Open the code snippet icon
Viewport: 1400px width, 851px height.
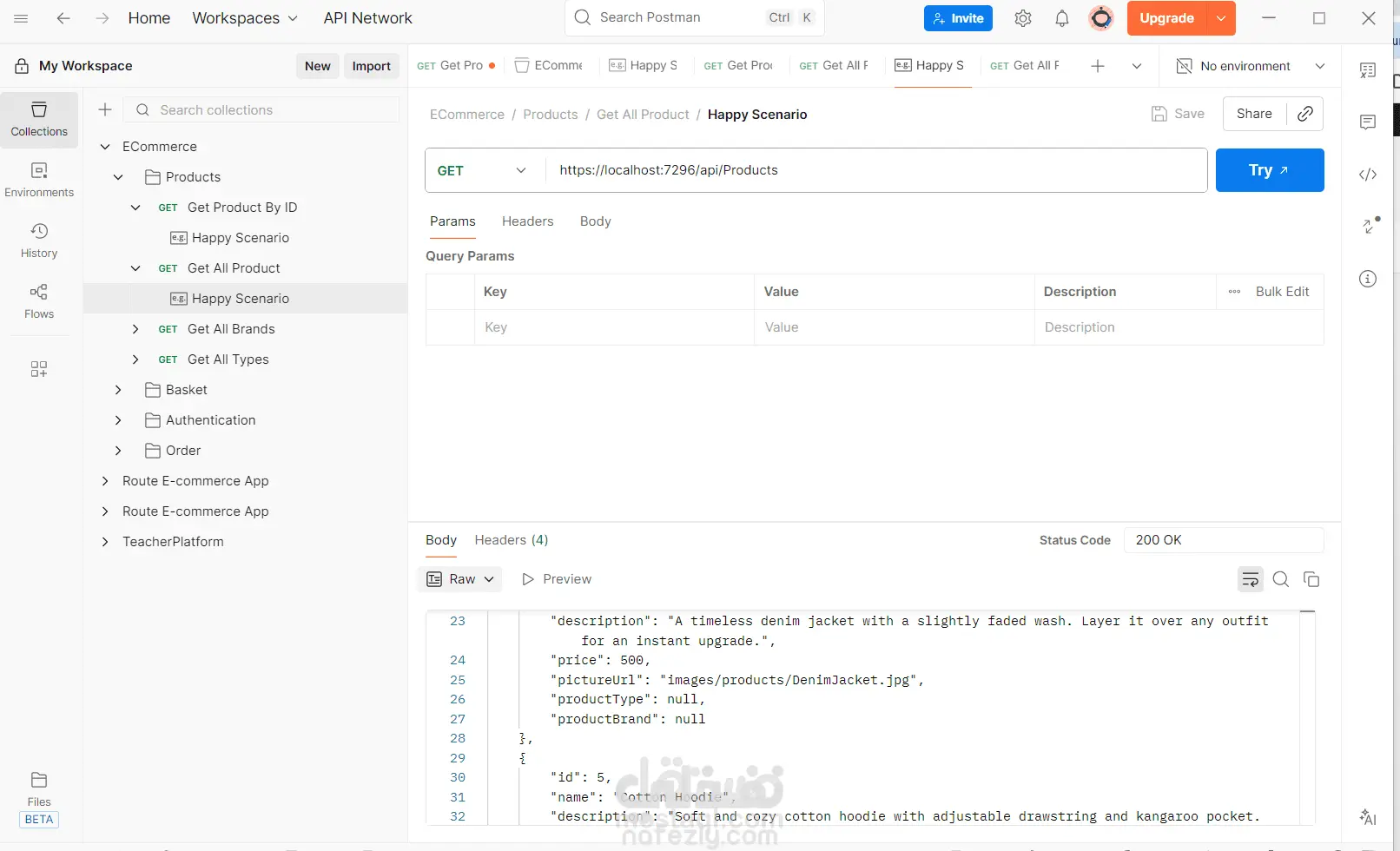pyautogui.click(x=1368, y=175)
